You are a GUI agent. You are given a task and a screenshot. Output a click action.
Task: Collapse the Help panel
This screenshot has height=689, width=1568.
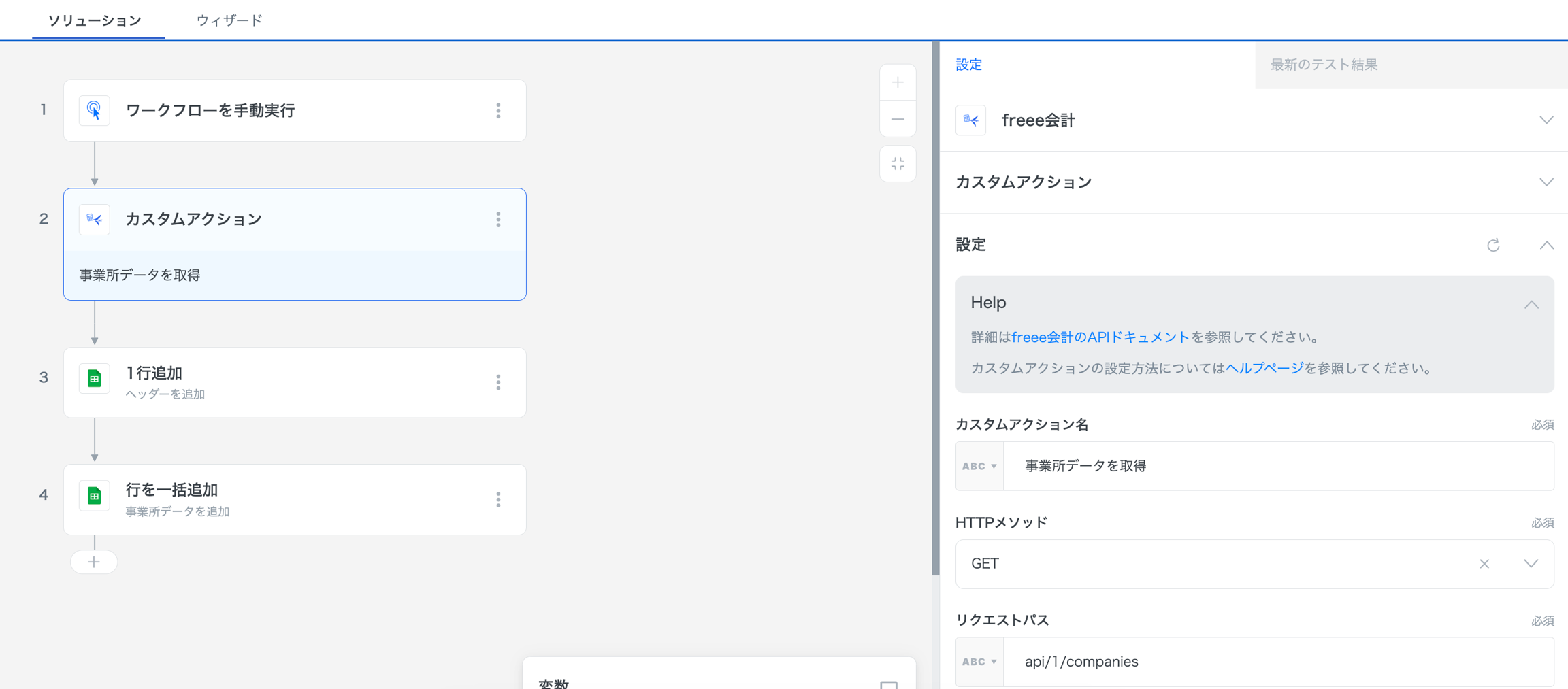click(x=1531, y=304)
